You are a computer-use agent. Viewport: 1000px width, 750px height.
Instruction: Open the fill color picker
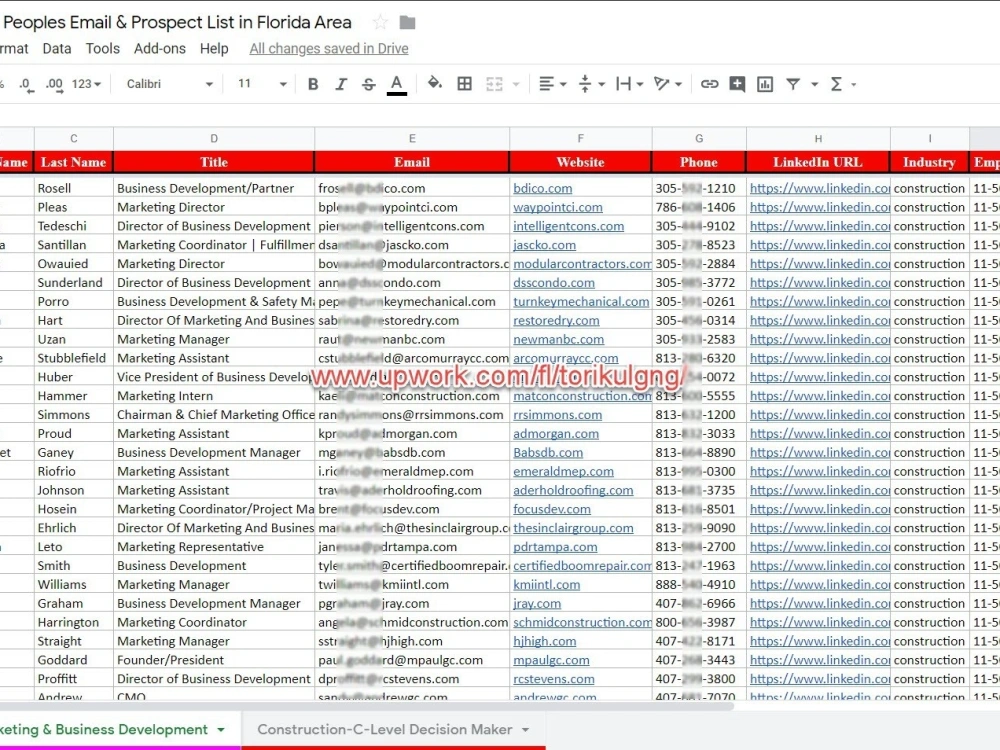435,84
